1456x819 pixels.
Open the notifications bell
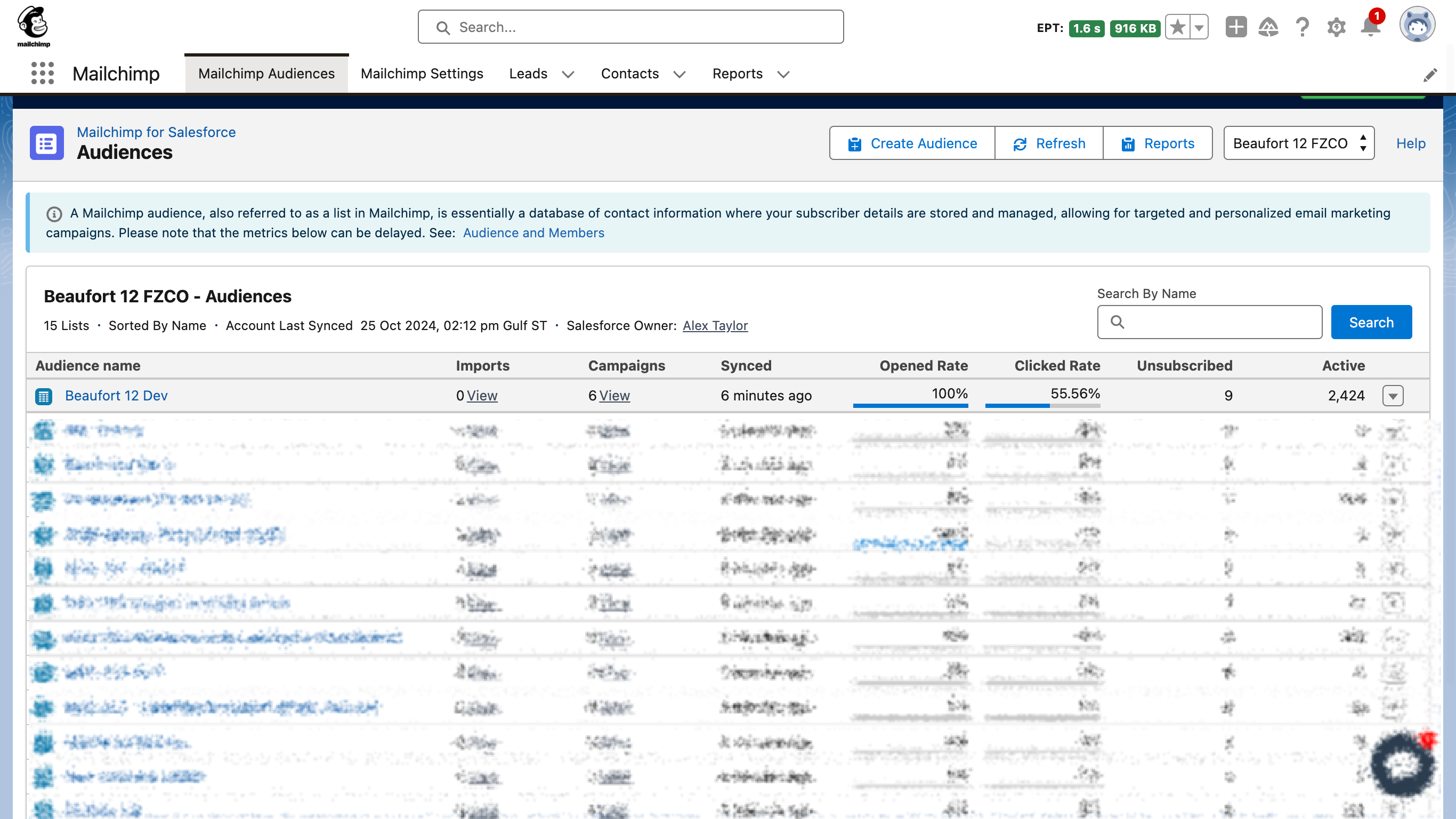point(1371,27)
